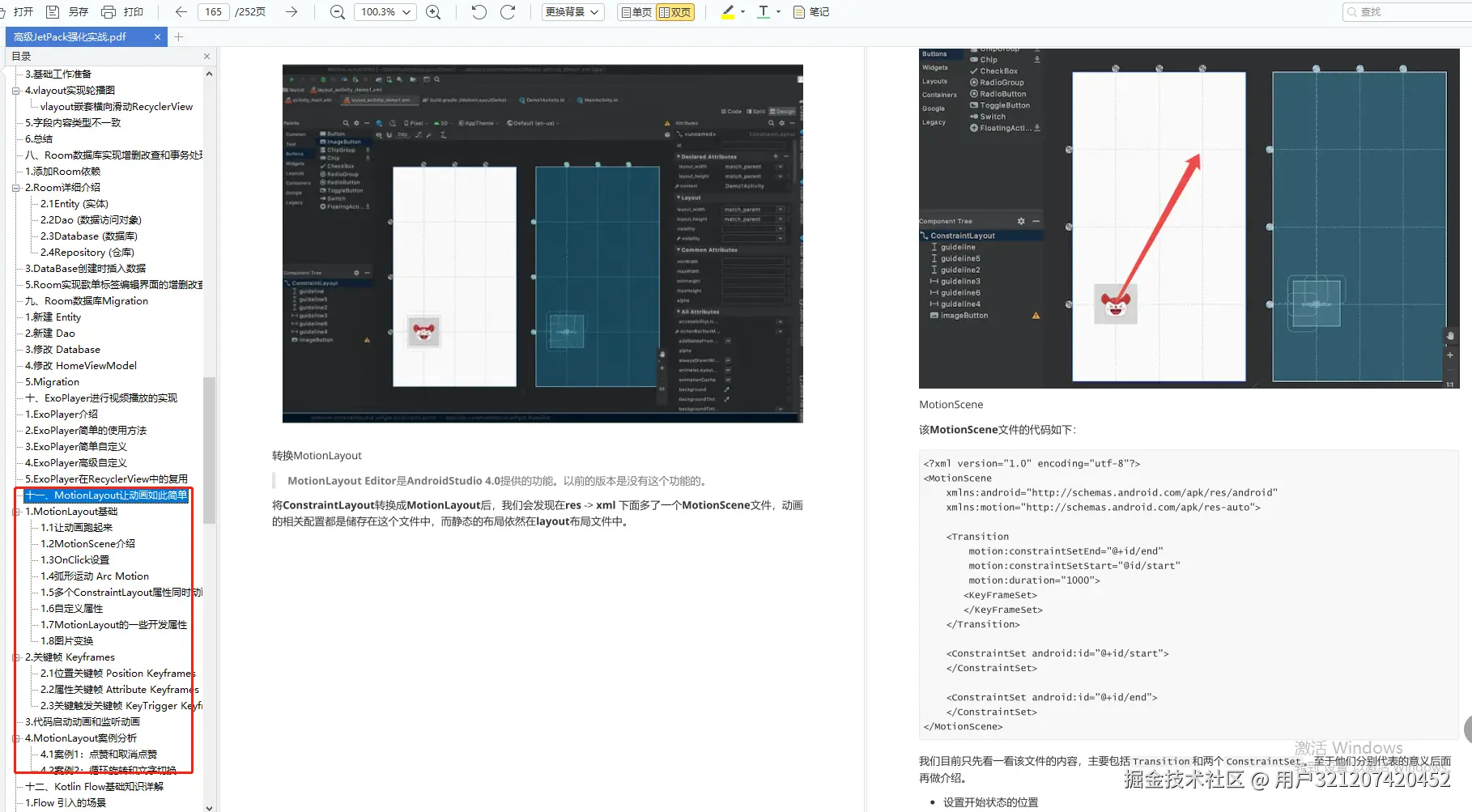
Task: Go to 1.6自定义属性 section
Action: (x=72, y=609)
